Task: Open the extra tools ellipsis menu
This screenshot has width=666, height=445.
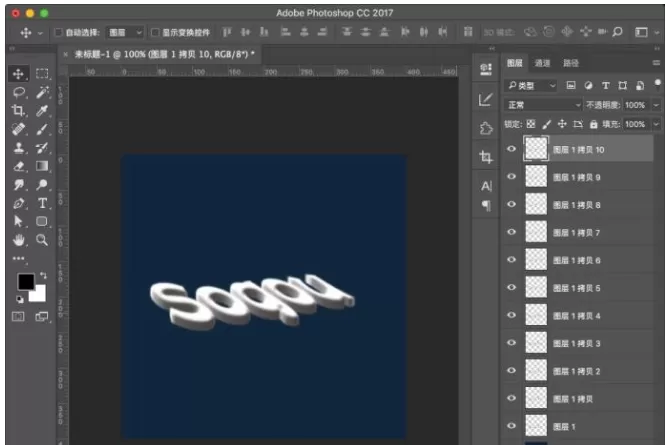Action: click(18, 258)
